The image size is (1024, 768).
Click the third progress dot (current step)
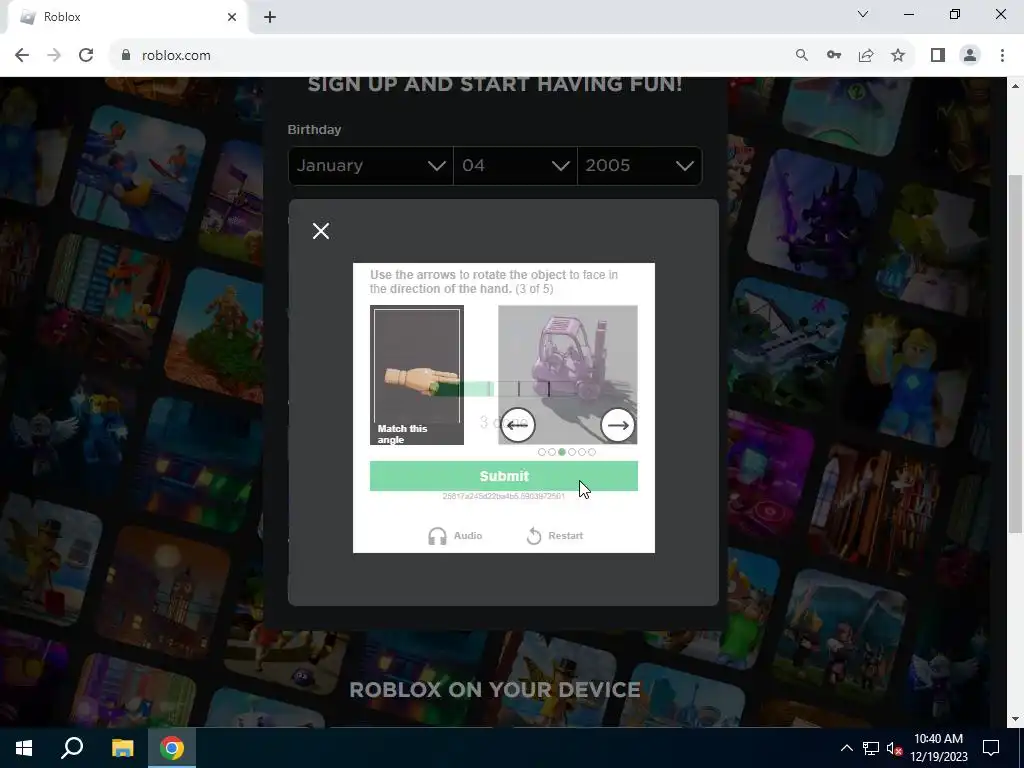(562, 452)
